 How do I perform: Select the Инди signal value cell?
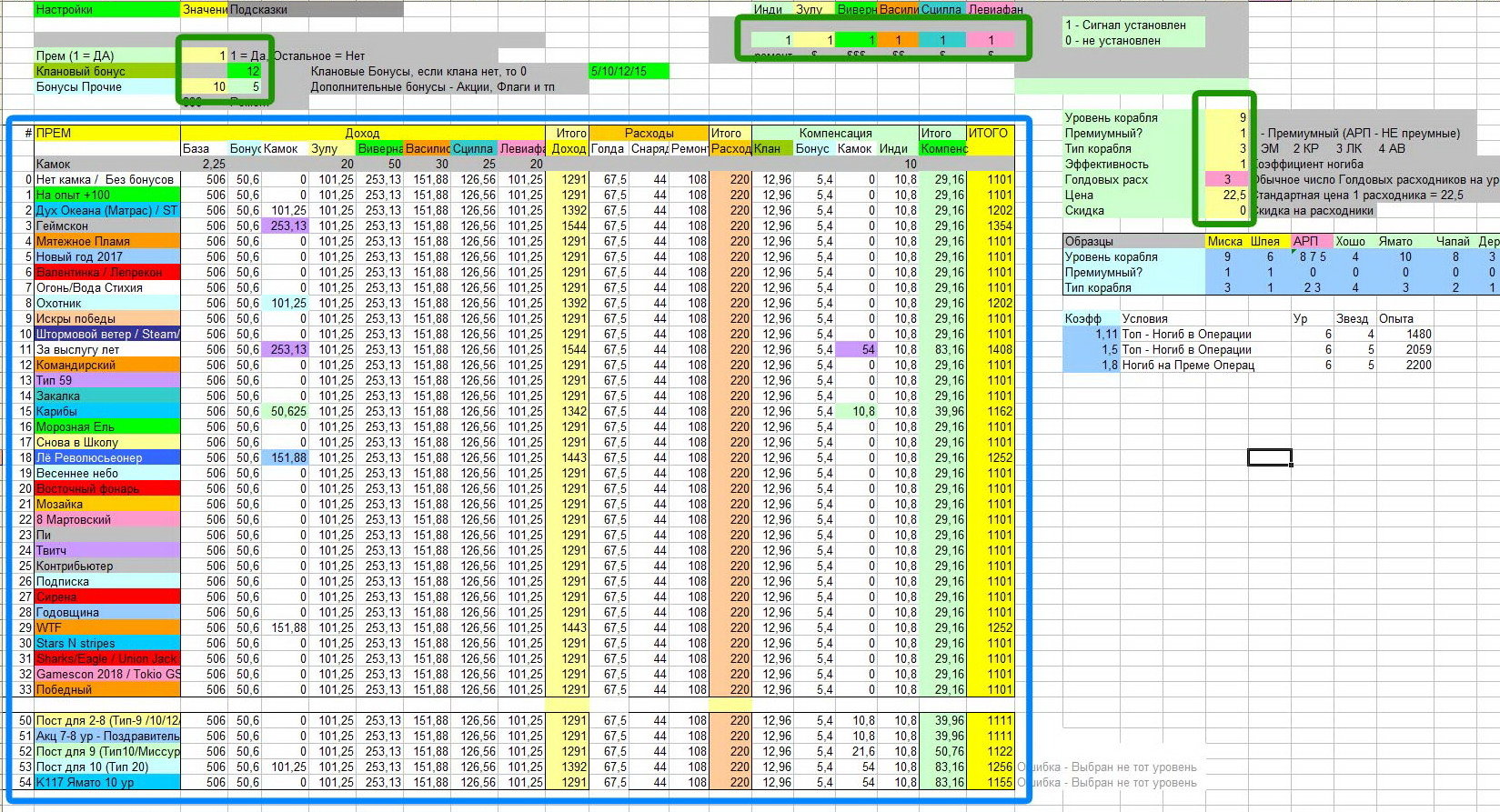click(x=772, y=40)
